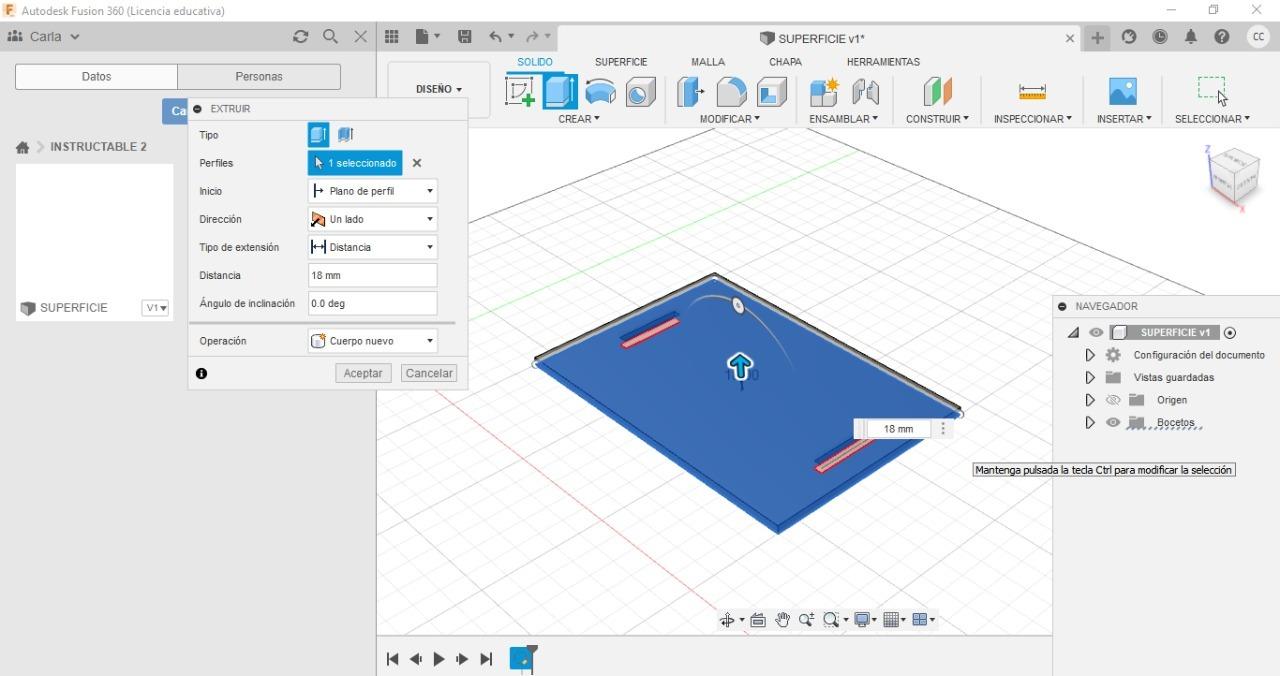
Task: Go to home in data panel
Action: (22, 147)
